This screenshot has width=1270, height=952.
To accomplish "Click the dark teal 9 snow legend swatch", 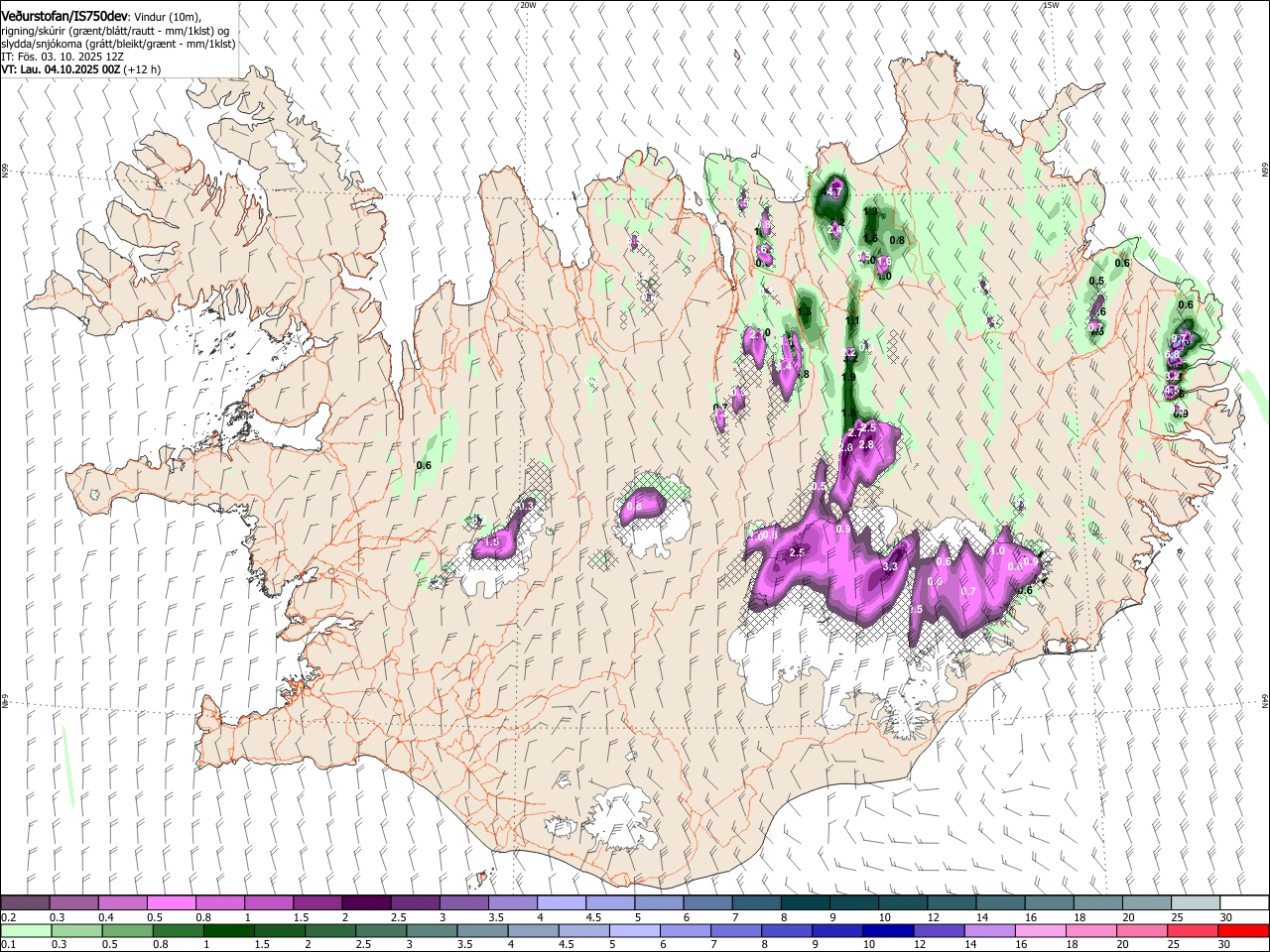I will point(854,903).
